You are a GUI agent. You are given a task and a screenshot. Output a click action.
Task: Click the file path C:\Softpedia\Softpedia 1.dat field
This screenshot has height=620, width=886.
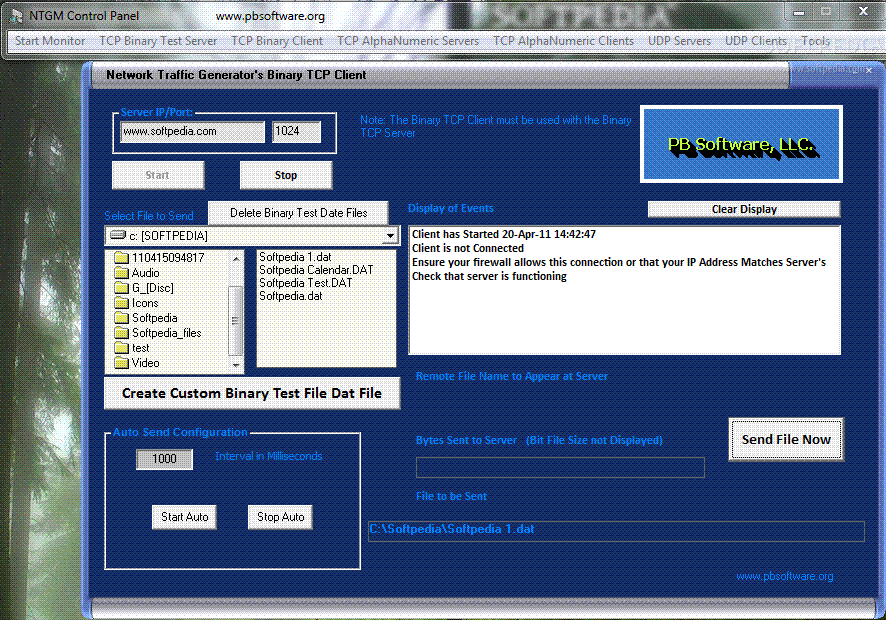pos(616,531)
